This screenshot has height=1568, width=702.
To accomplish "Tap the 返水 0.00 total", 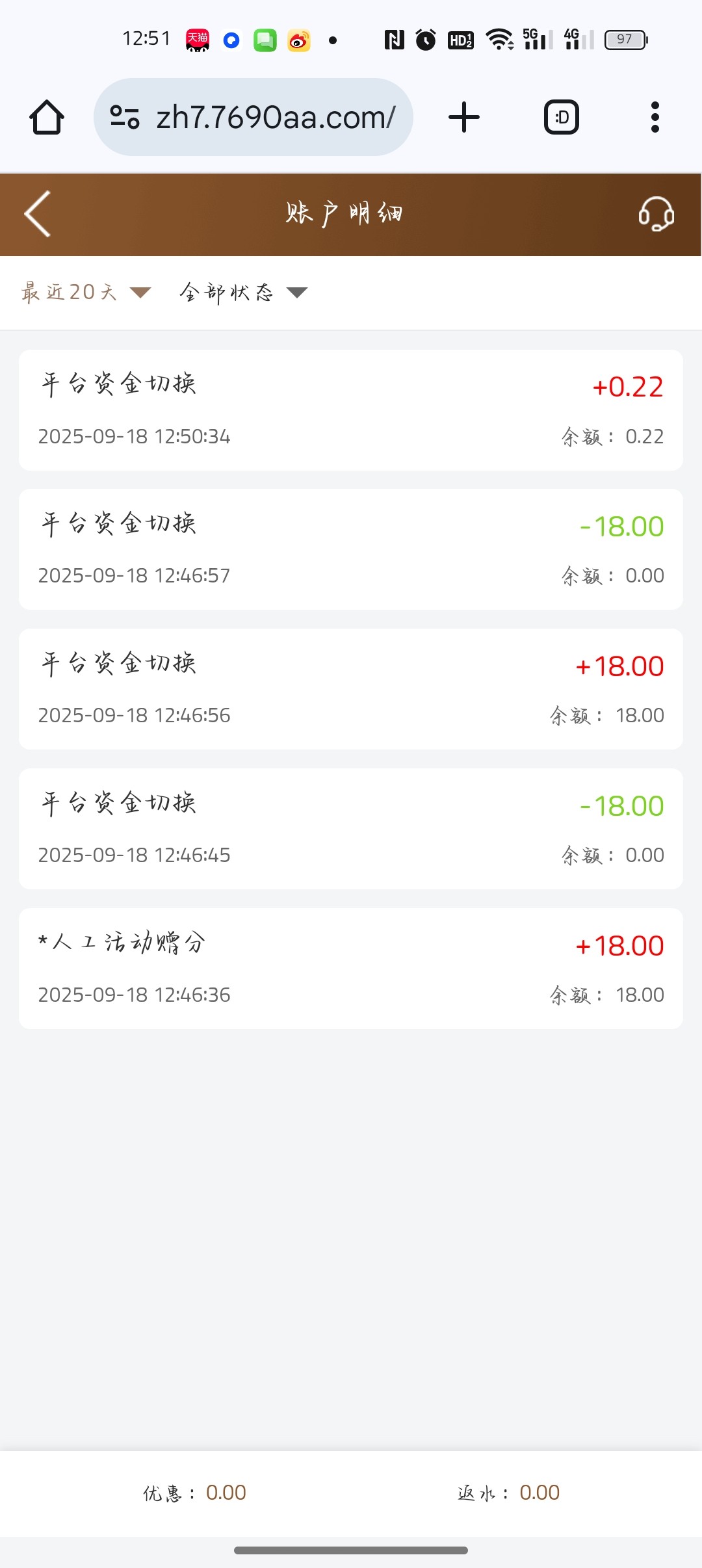I will (x=508, y=1493).
